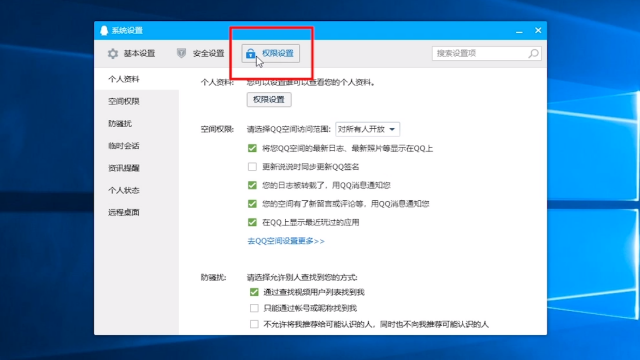
Task: Toggle 通过查找视频用户列表找到我 checkbox
Action: click(254, 292)
